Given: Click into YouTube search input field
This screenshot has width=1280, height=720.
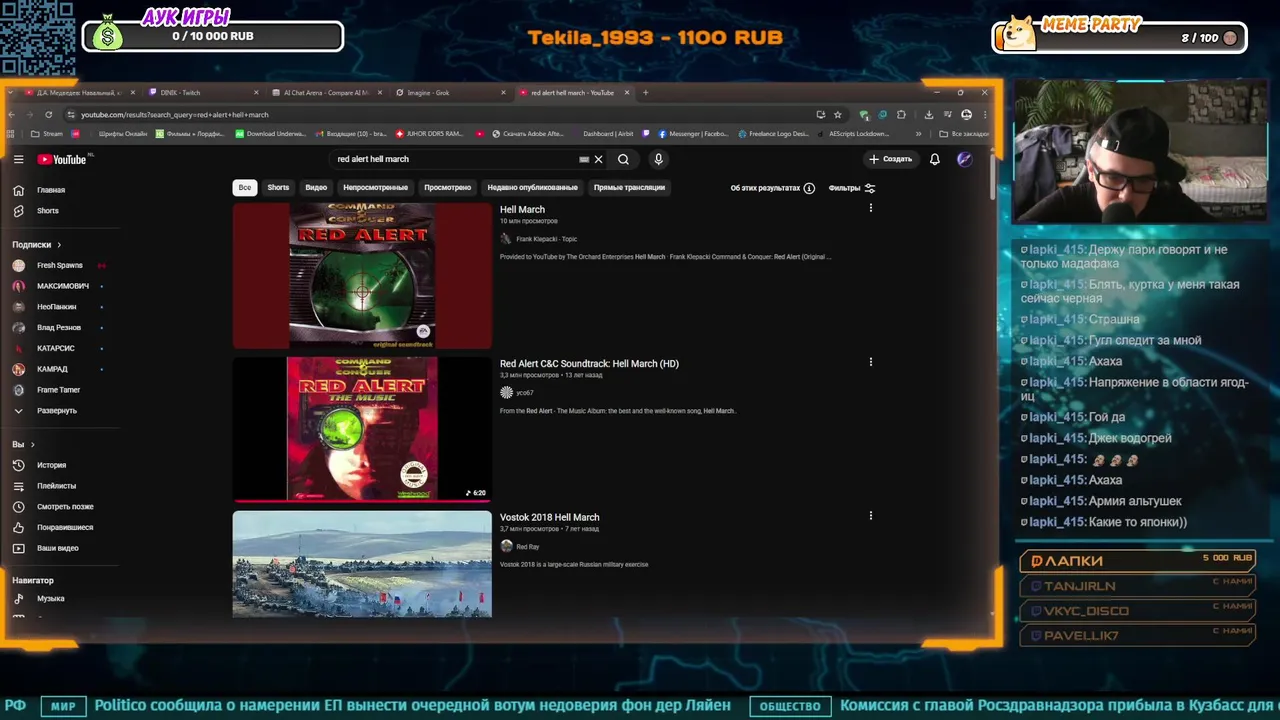Looking at the screenshot, I should [x=455, y=159].
